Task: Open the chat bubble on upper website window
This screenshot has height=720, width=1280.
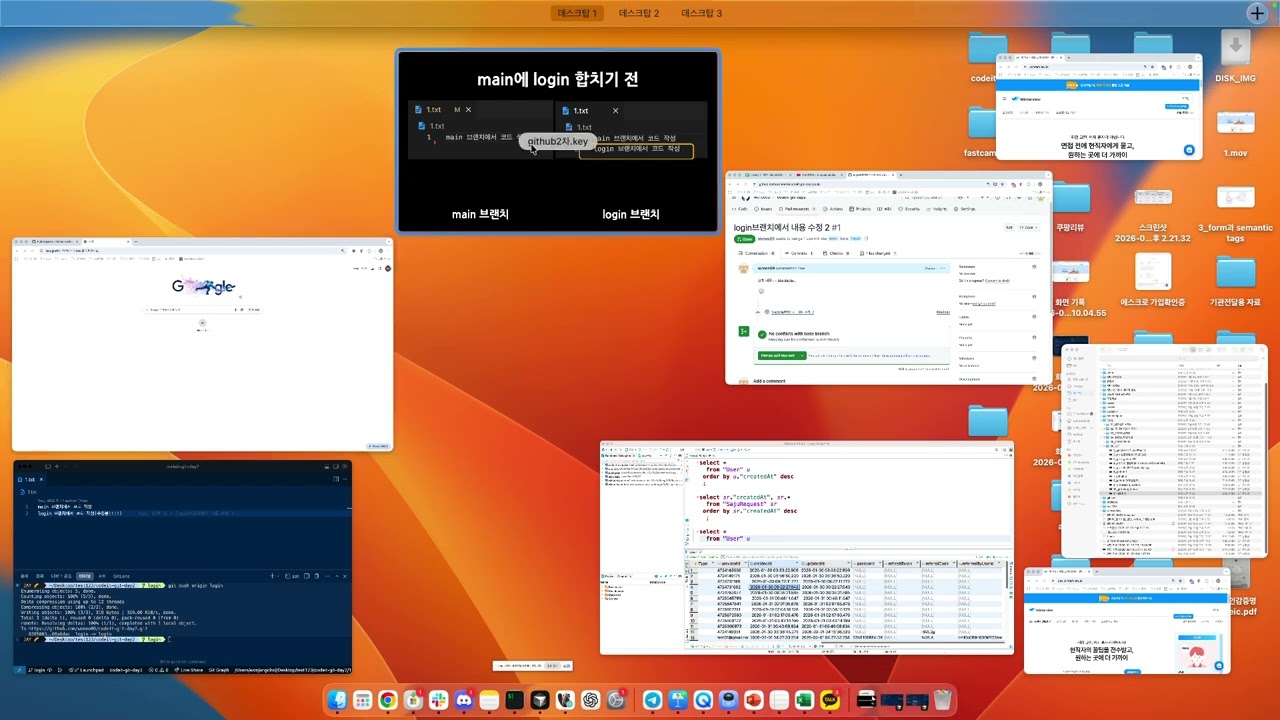Action: (1190, 150)
